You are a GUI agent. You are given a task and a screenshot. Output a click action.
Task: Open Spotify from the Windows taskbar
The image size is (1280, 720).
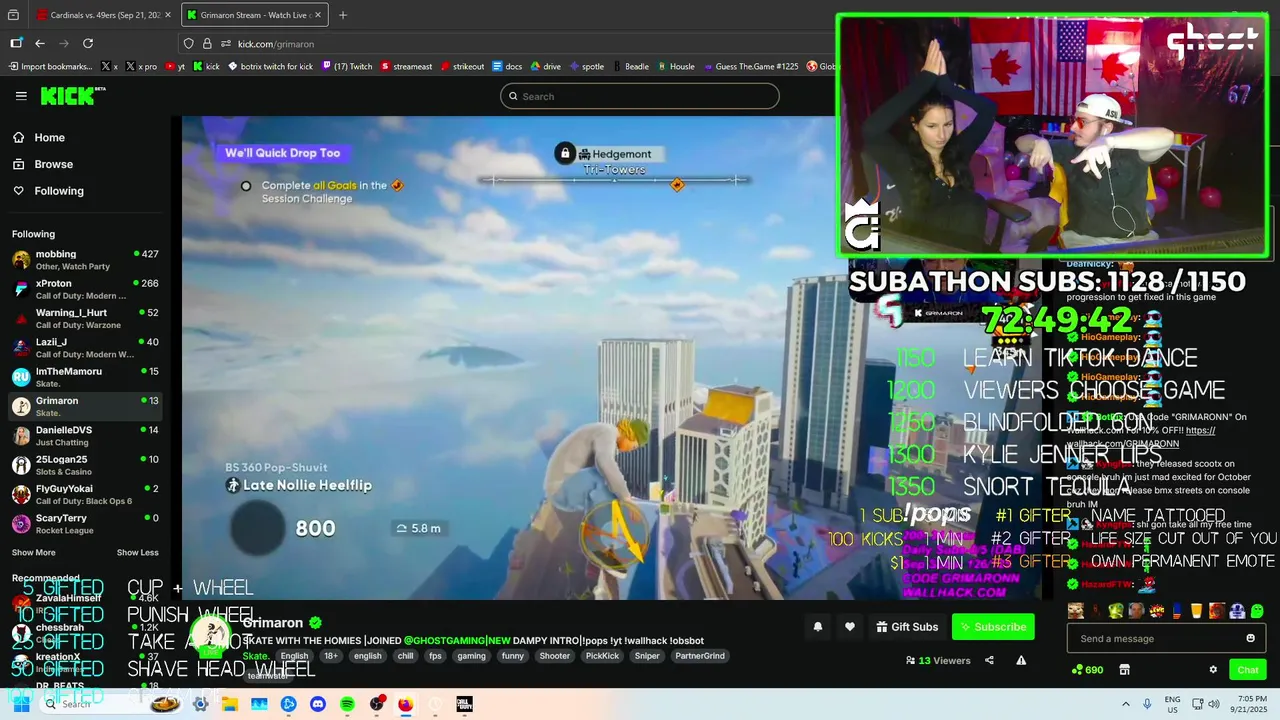pyautogui.click(x=347, y=704)
